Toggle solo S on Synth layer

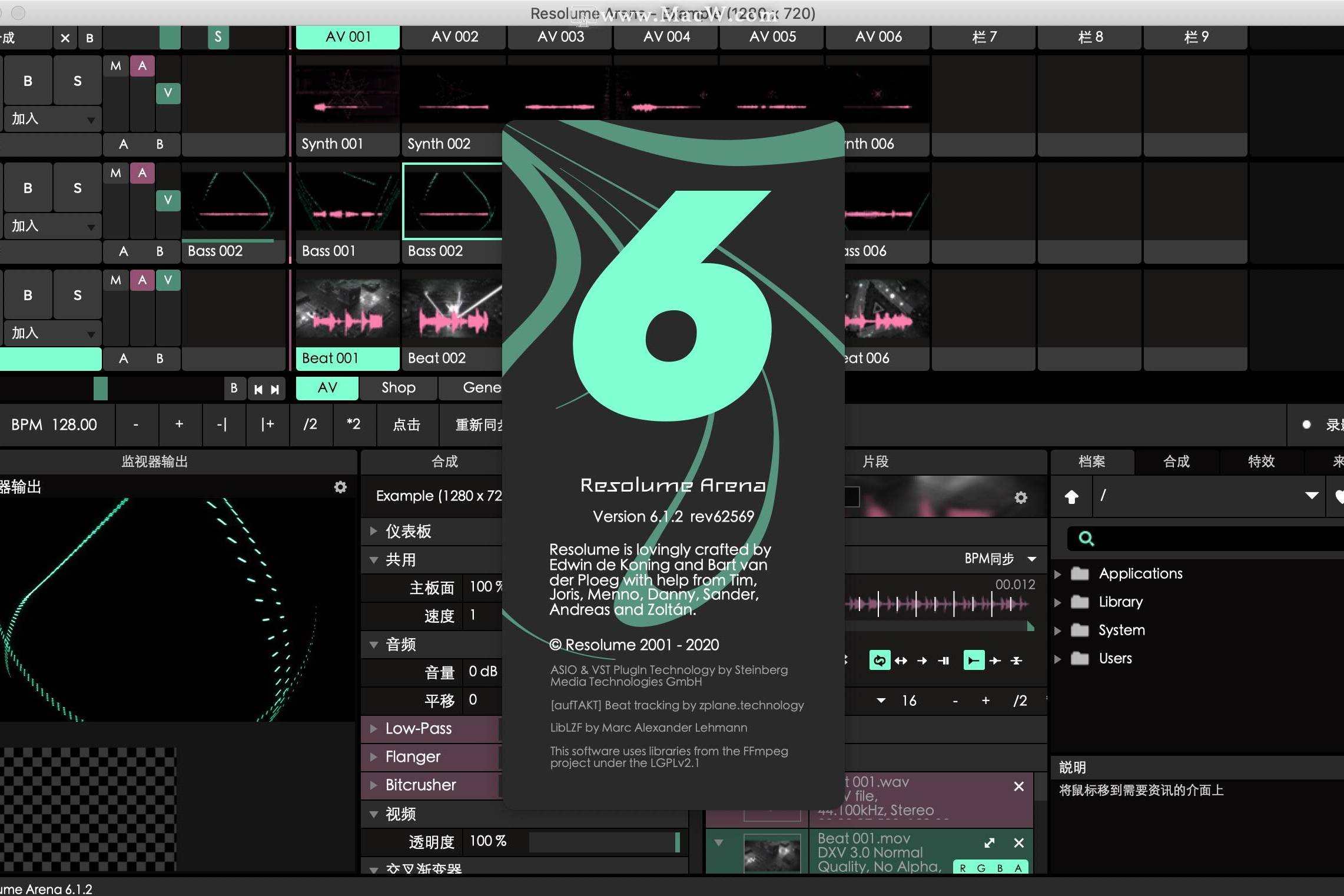click(77, 81)
